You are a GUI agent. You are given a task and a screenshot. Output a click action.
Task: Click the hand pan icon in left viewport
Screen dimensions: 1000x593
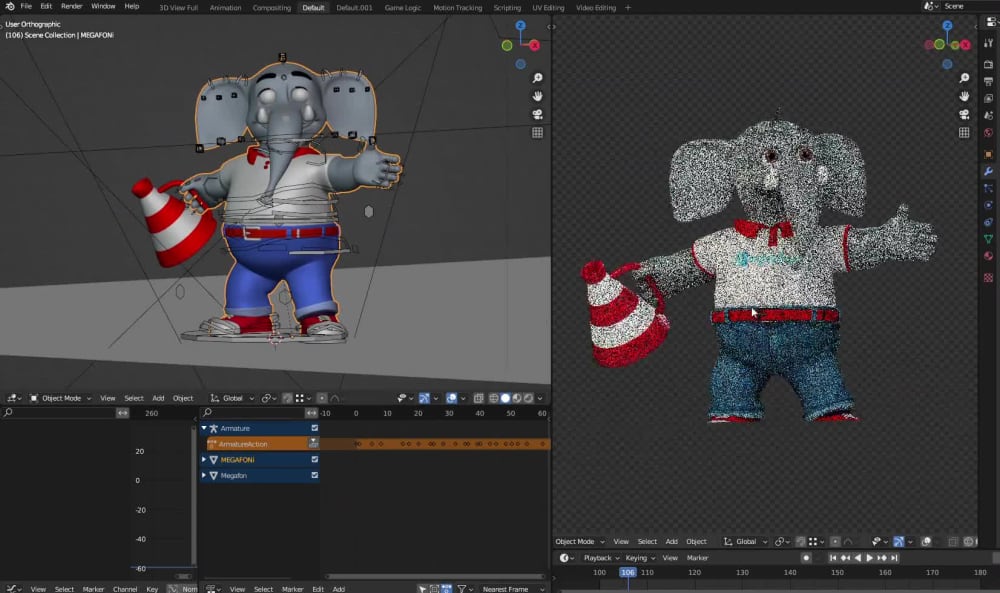coord(538,95)
